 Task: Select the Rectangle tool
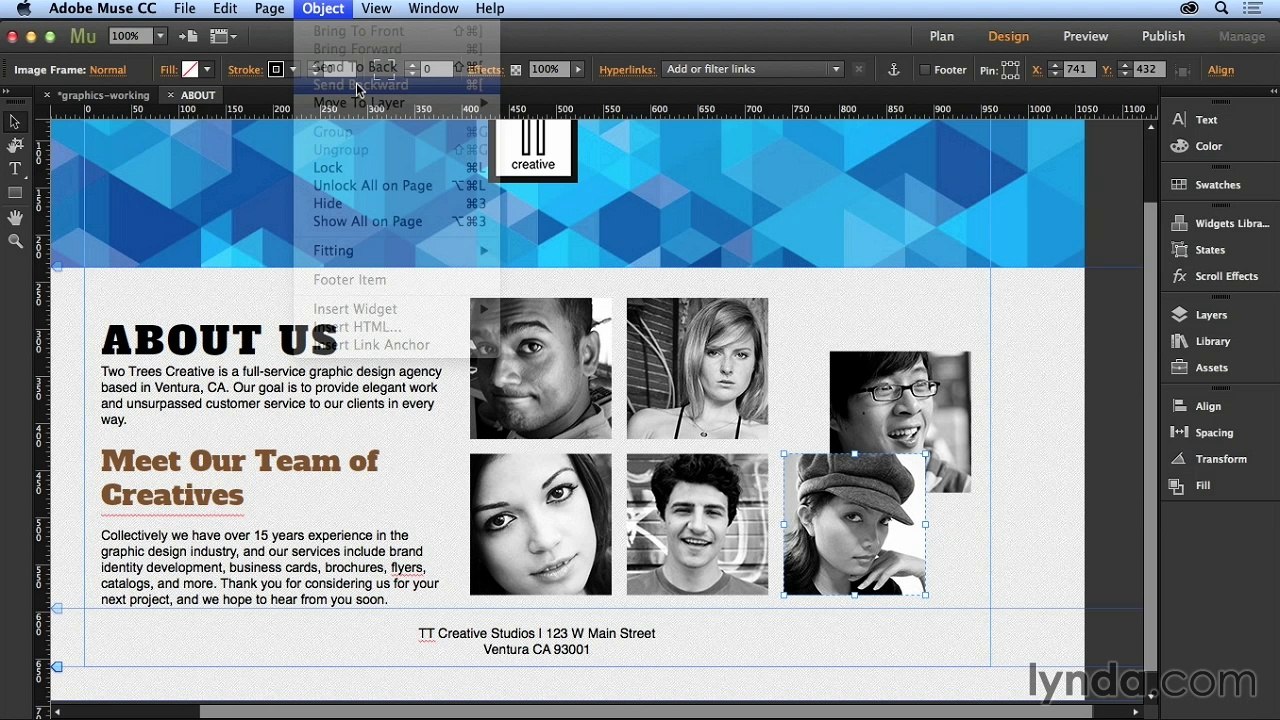15,193
